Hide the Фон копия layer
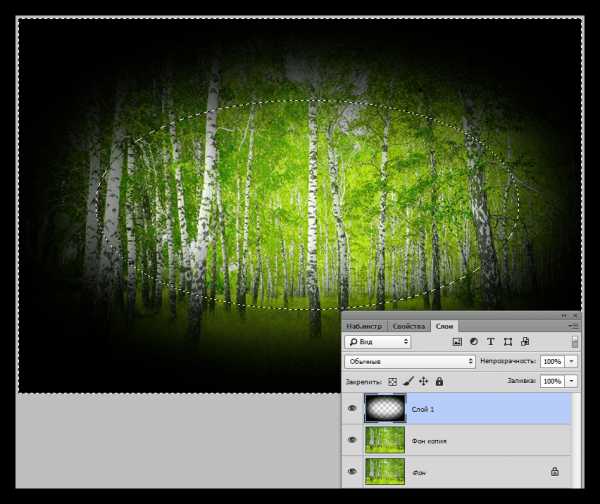The height and width of the screenshot is (504, 600). (352, 439)
